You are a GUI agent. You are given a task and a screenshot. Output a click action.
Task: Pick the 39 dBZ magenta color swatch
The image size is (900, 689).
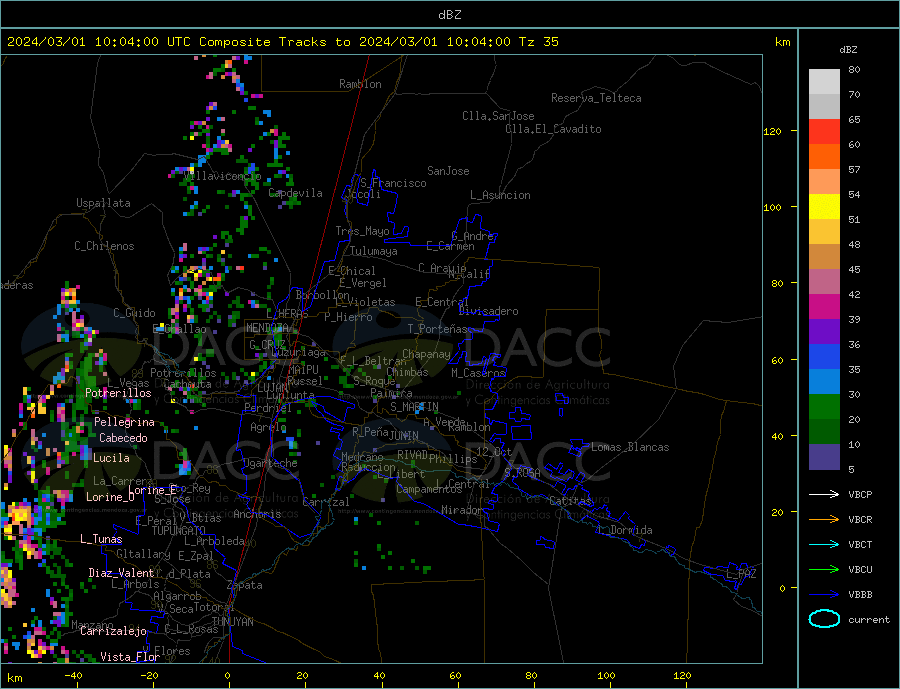(x=824, y=307)
